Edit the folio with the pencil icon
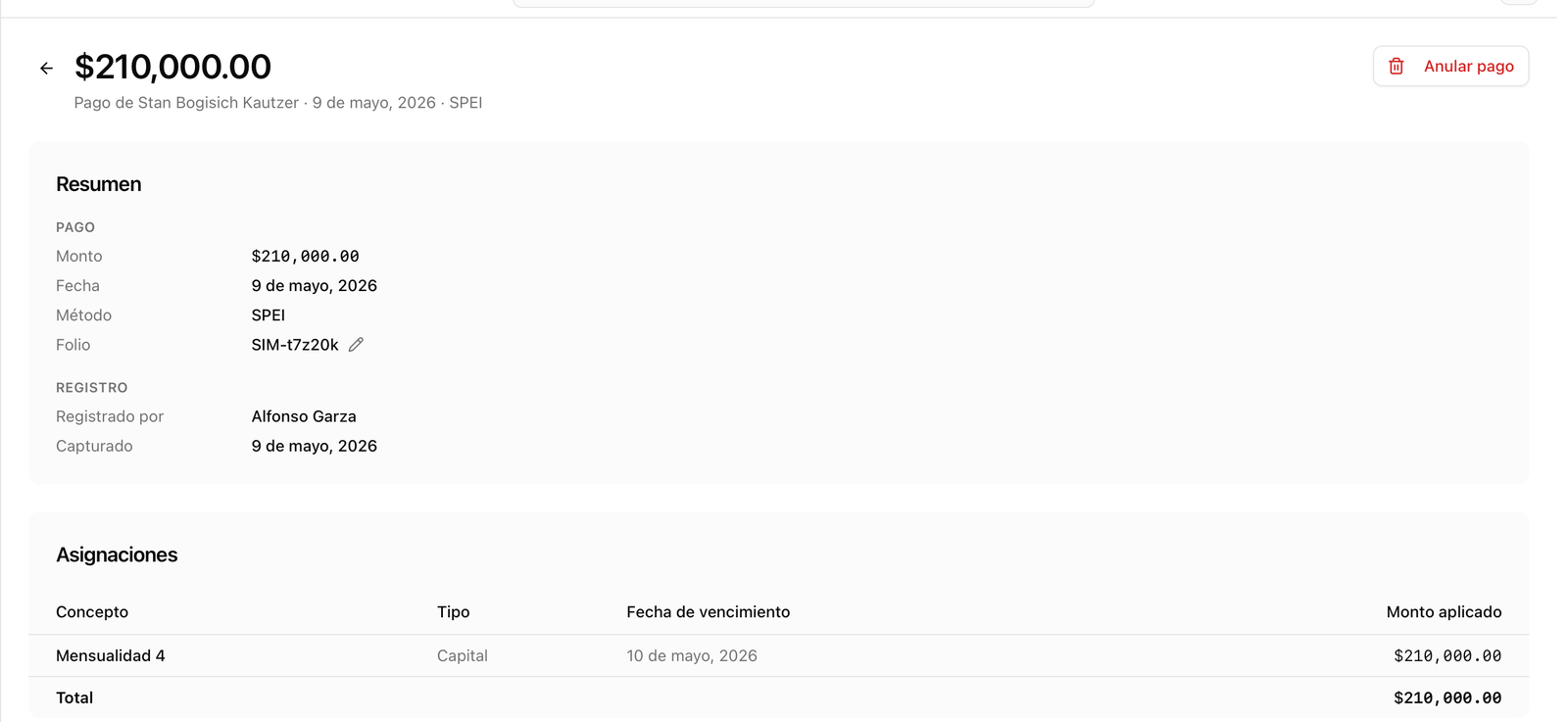 tap(356, 344)
